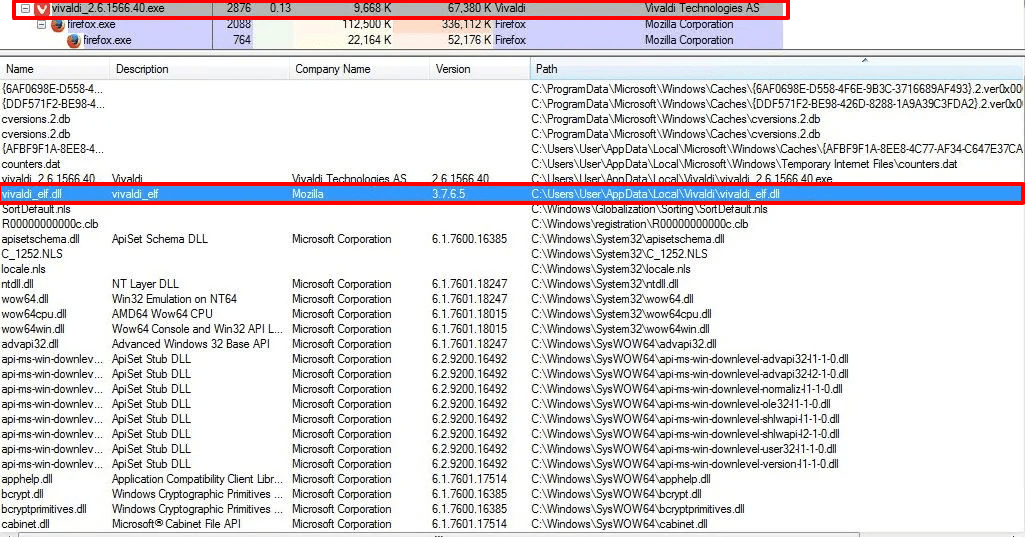1025x537 pixels.
Task: Click 'AMD64 Wow64 CPU' description cell
Action: [x=162, y=314]
